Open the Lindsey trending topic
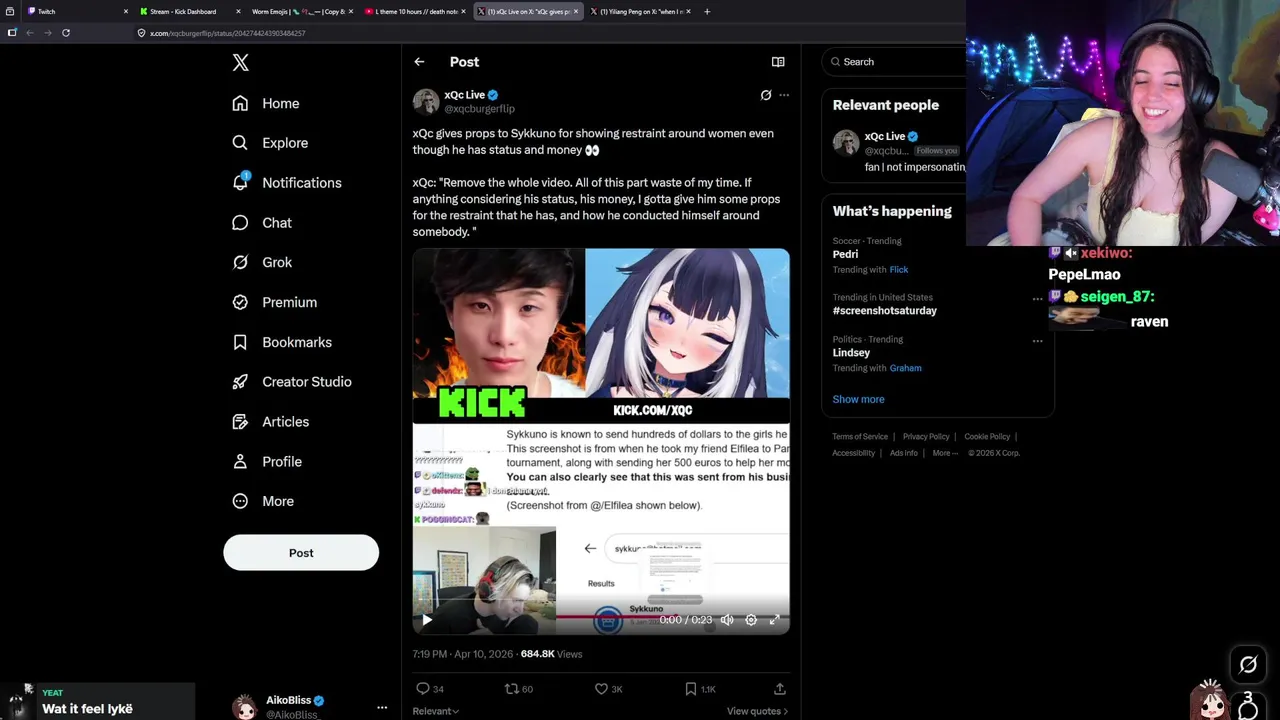The width and height of the screenshot is (1280, 720). 851,352
